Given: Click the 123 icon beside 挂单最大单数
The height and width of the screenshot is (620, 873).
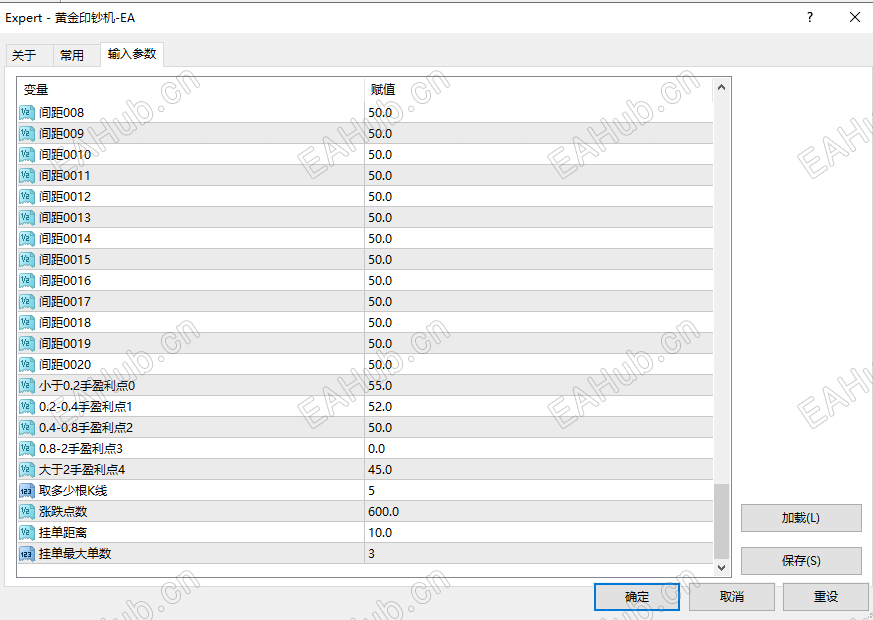Looking at the screenshot, I should point(26,553).
